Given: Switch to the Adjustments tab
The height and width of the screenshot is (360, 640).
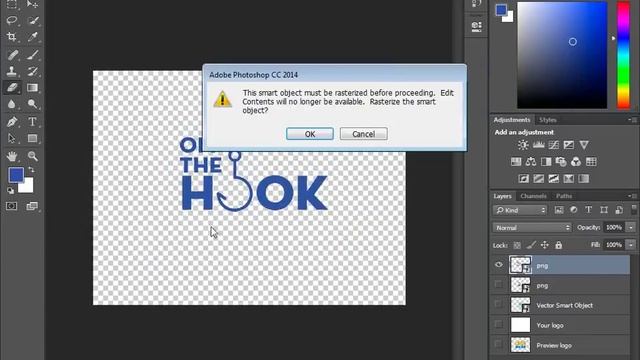Looking at the screenshot, I should [x=512, y=120].
